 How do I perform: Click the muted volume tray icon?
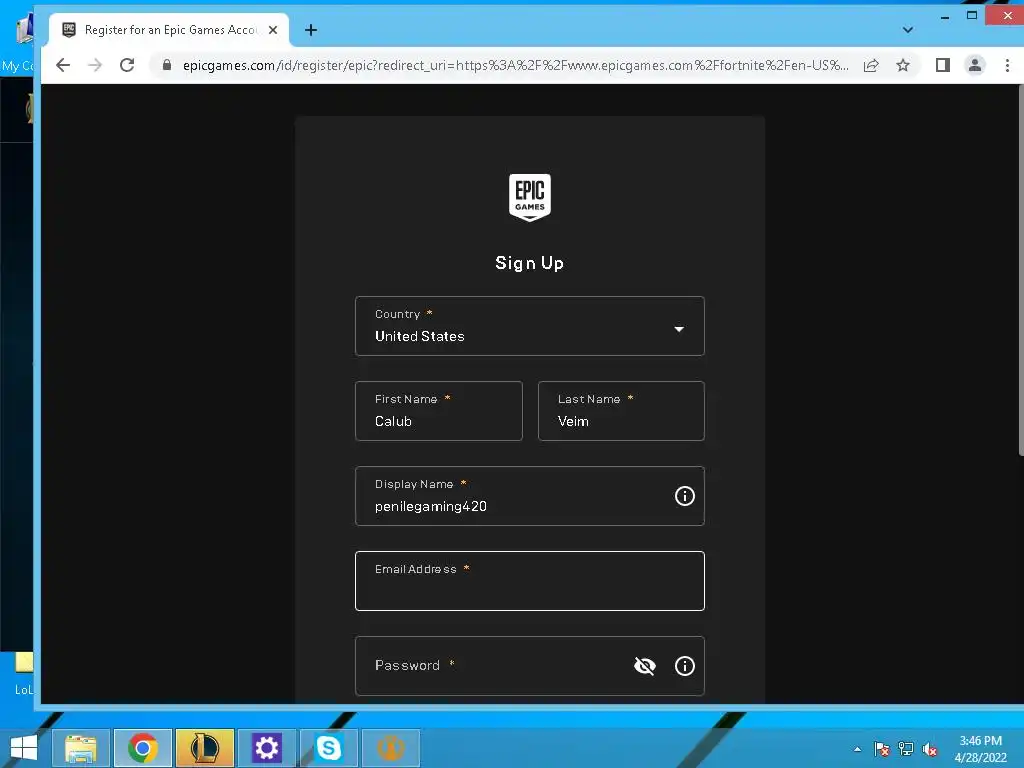(930, 749)
